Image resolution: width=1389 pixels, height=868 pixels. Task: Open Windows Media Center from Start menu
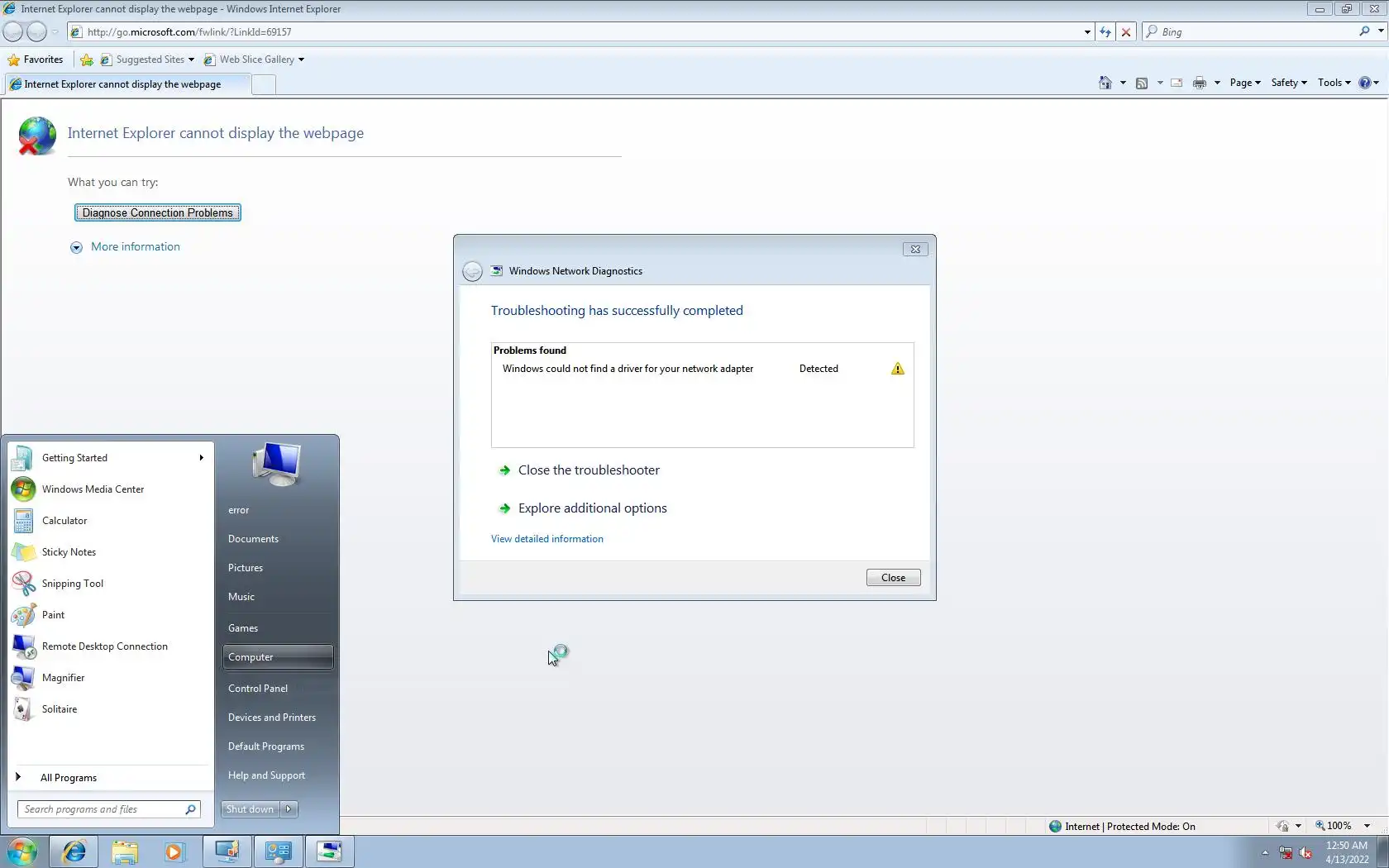point(110,489)
